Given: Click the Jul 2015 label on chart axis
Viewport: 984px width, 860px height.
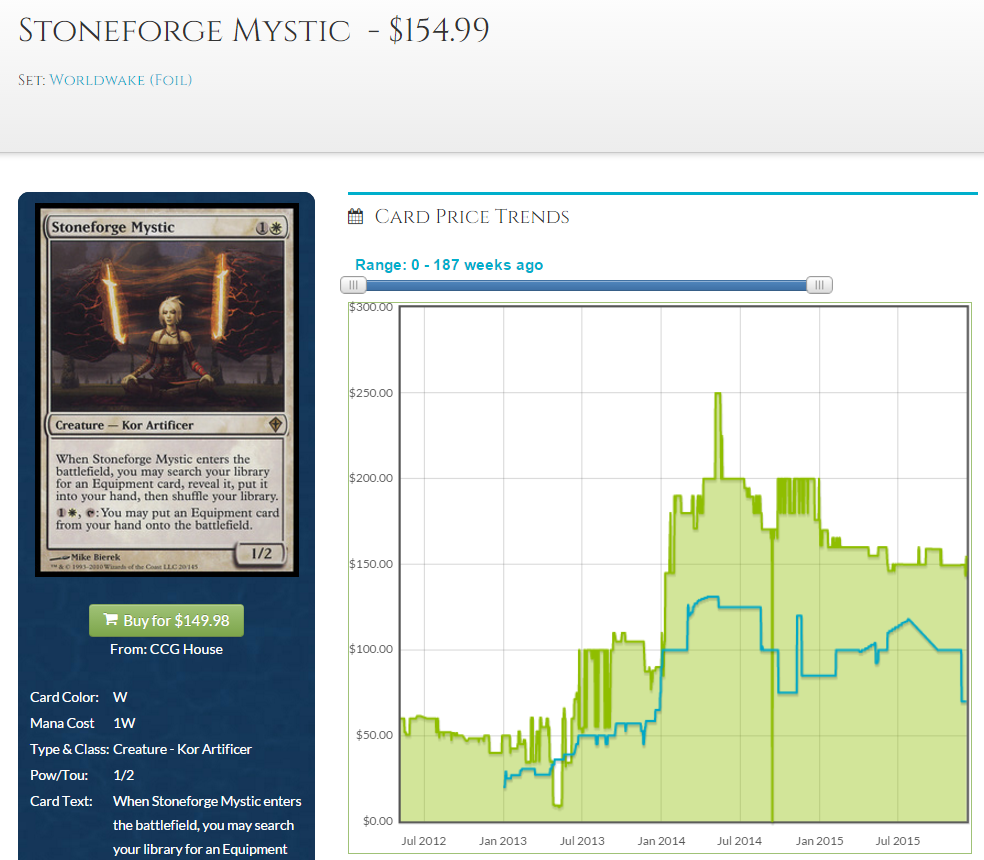Looking at the screenshot, I should (x=898, y=841).
